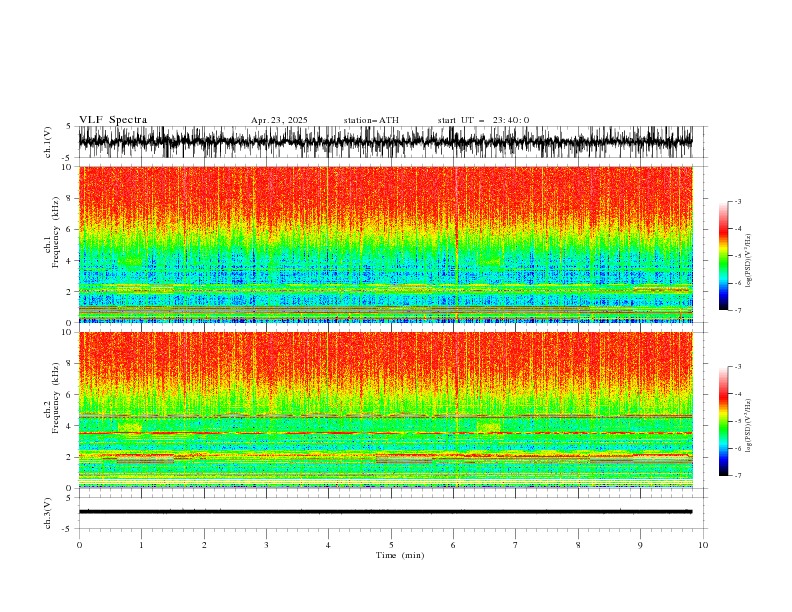Click the 'start UT = 23:40:0' header text
Image resolution: width=792 pixels, height=612 pixels.
(x=483, y=120)
